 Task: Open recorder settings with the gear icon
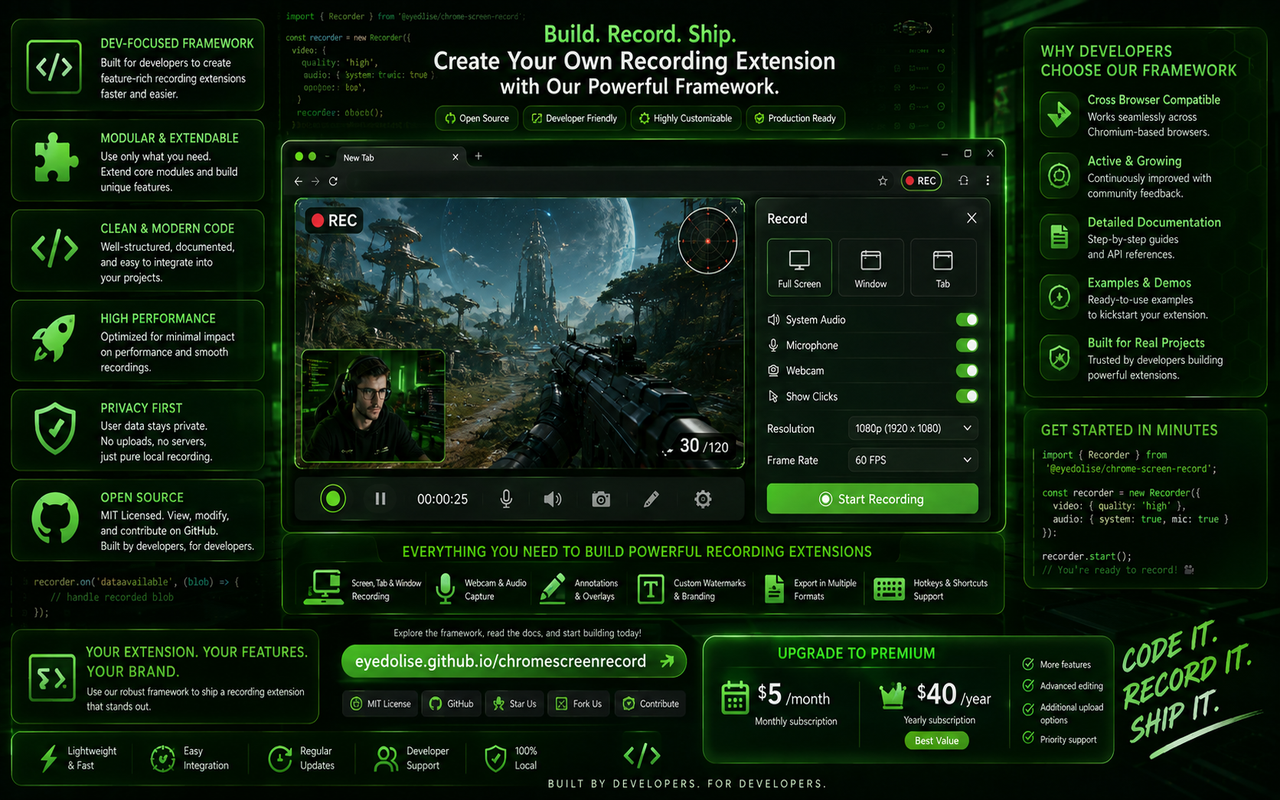pyautogui.click(x=703, y=498)
